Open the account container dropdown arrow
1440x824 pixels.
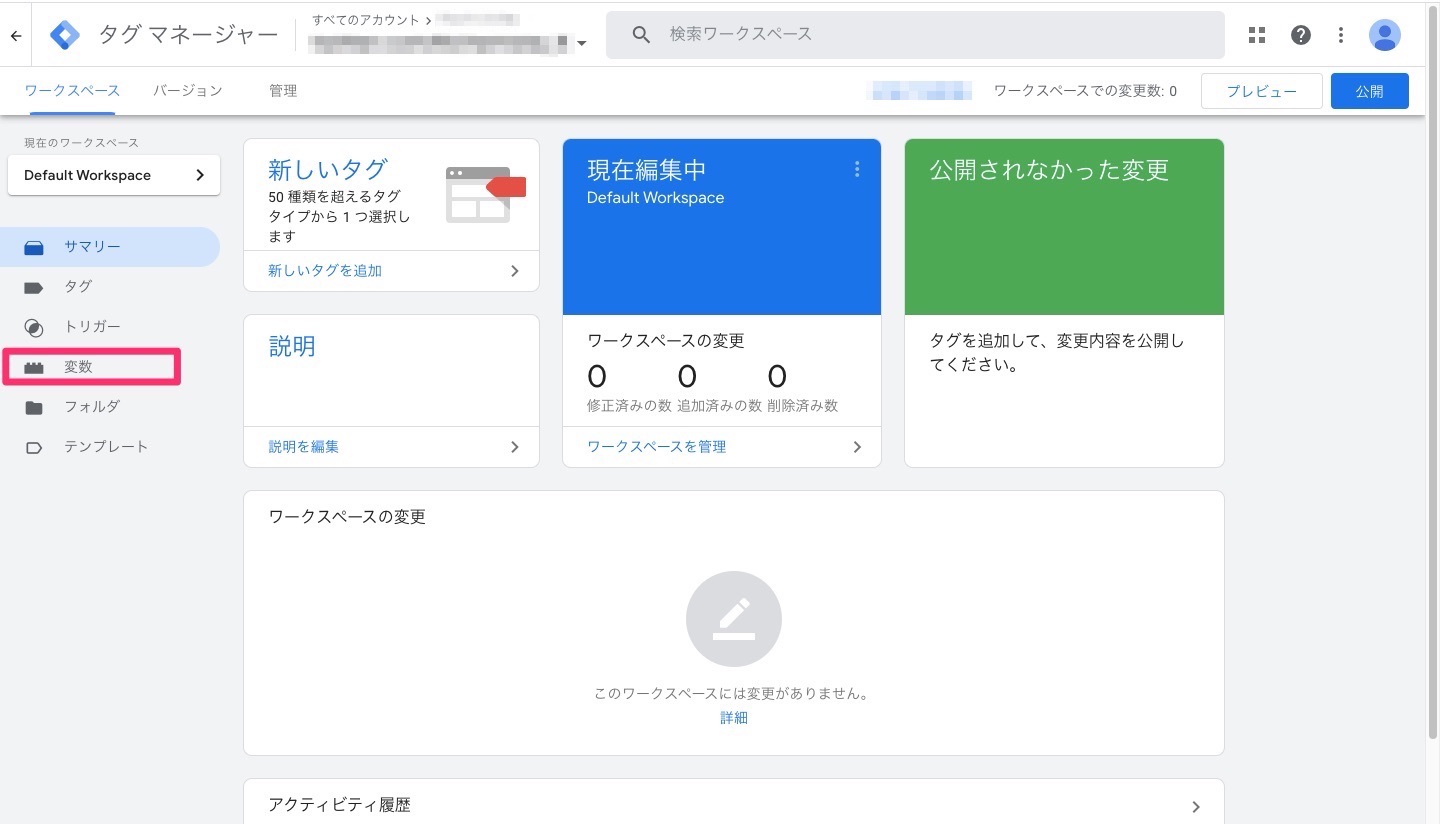(582, 43)
